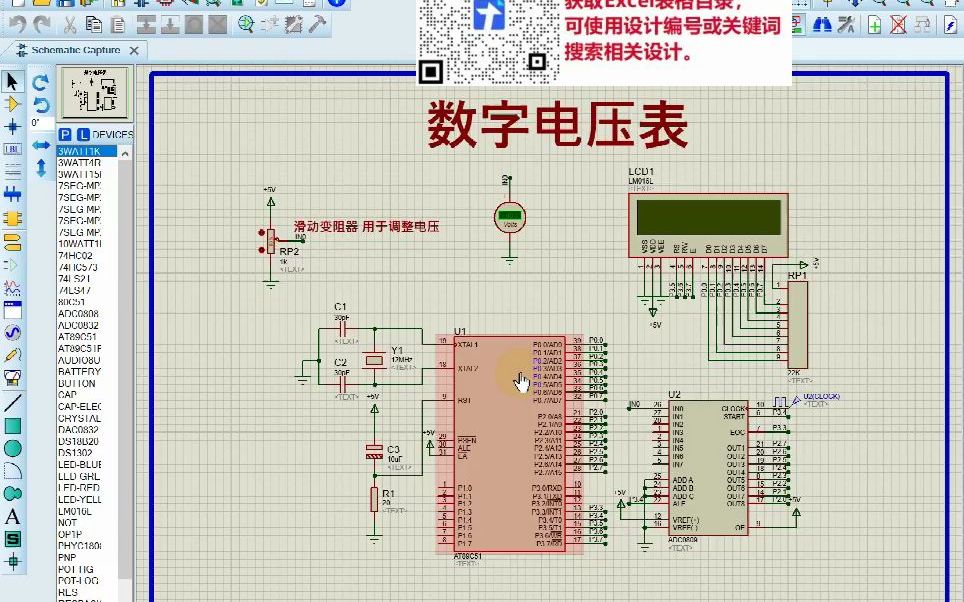964x602 pixels.
Task: Click the L button for device libraries
Action: point(84,134)
